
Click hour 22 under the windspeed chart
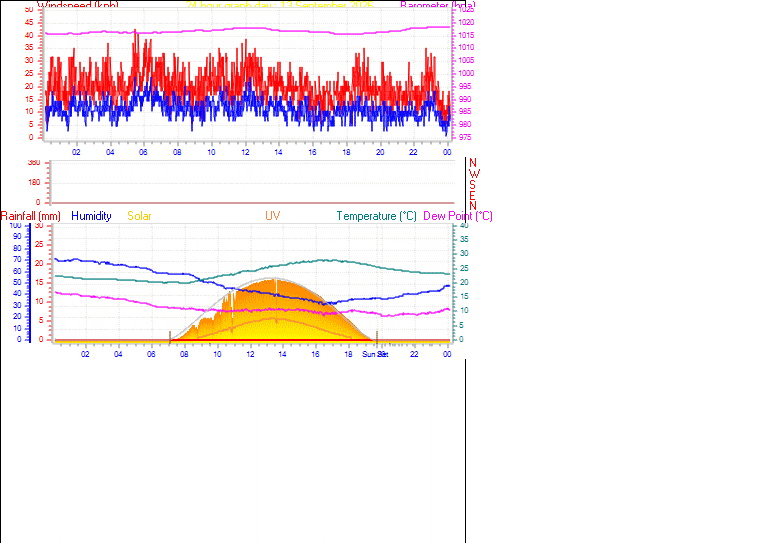(x=413, y=152)
